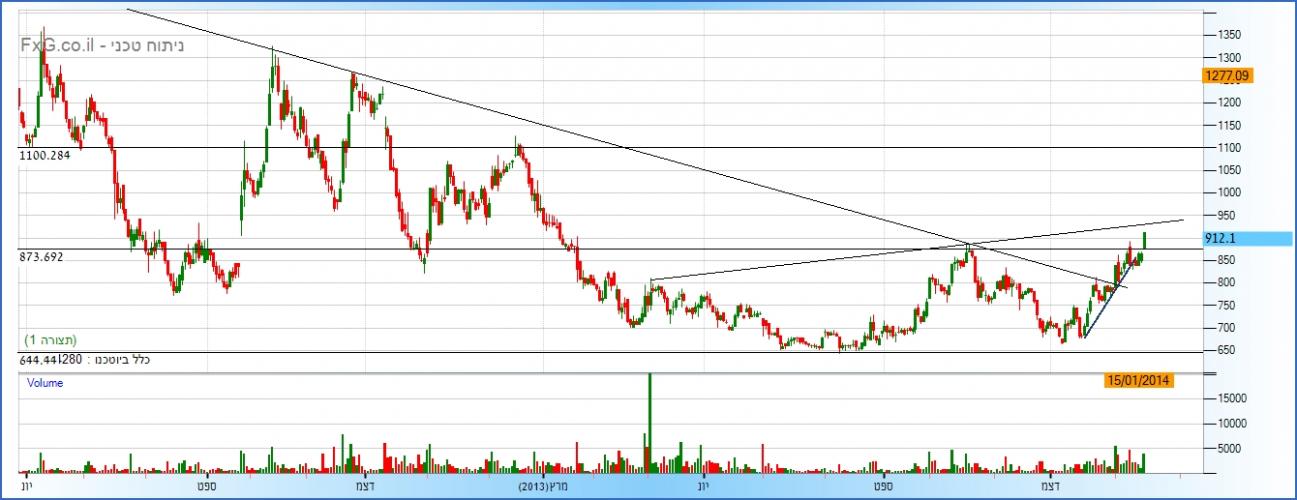Click the Volume panel label

(x=43, y=382)
